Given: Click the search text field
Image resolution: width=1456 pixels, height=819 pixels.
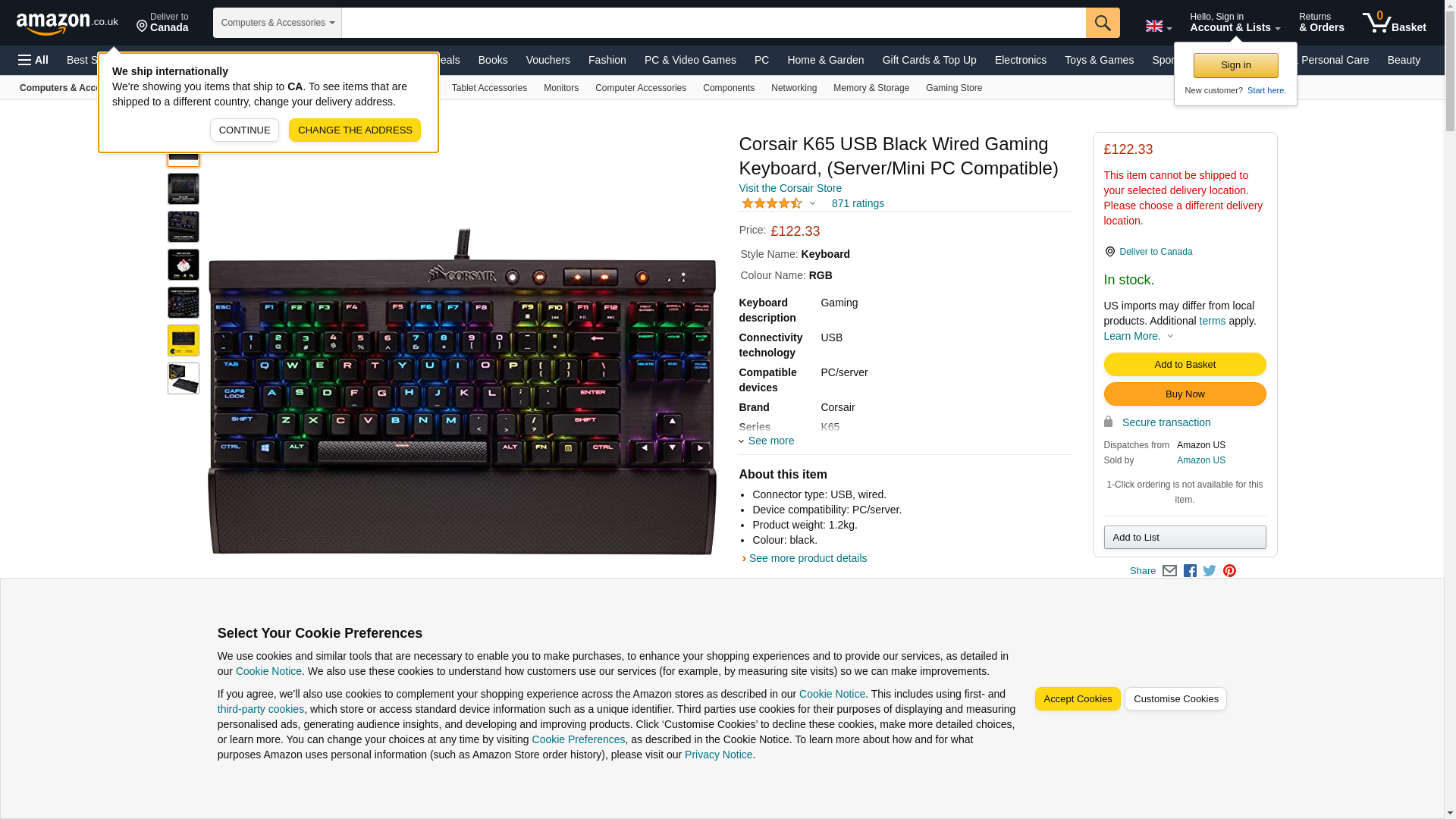Looking at the screenshot, I should tap(714, 23).
